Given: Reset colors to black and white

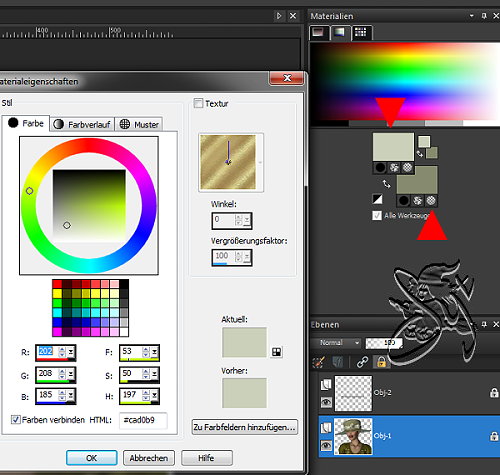Looking at the screenshot, I should tap(377, 199).
